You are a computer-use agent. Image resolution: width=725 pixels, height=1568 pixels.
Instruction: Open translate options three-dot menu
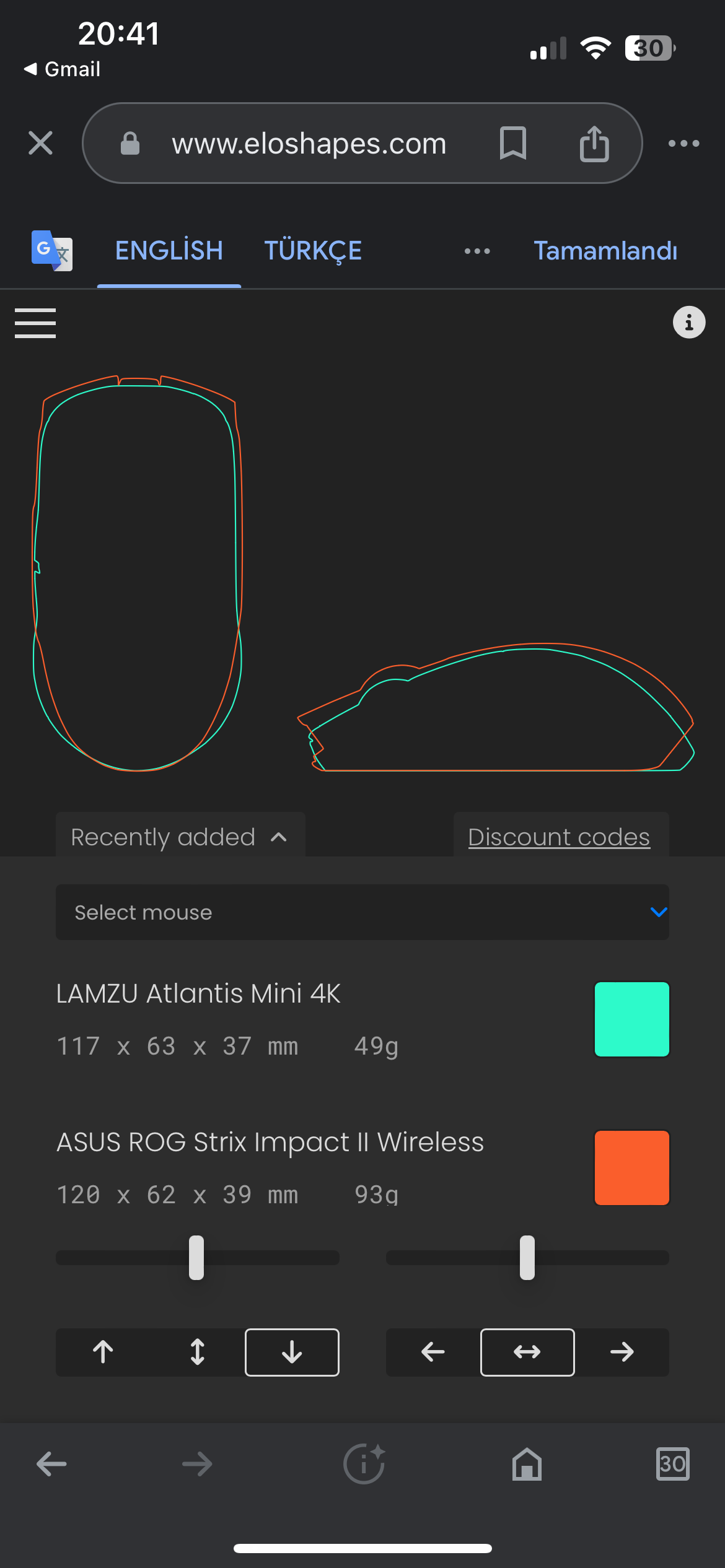(x=477, y=251)
